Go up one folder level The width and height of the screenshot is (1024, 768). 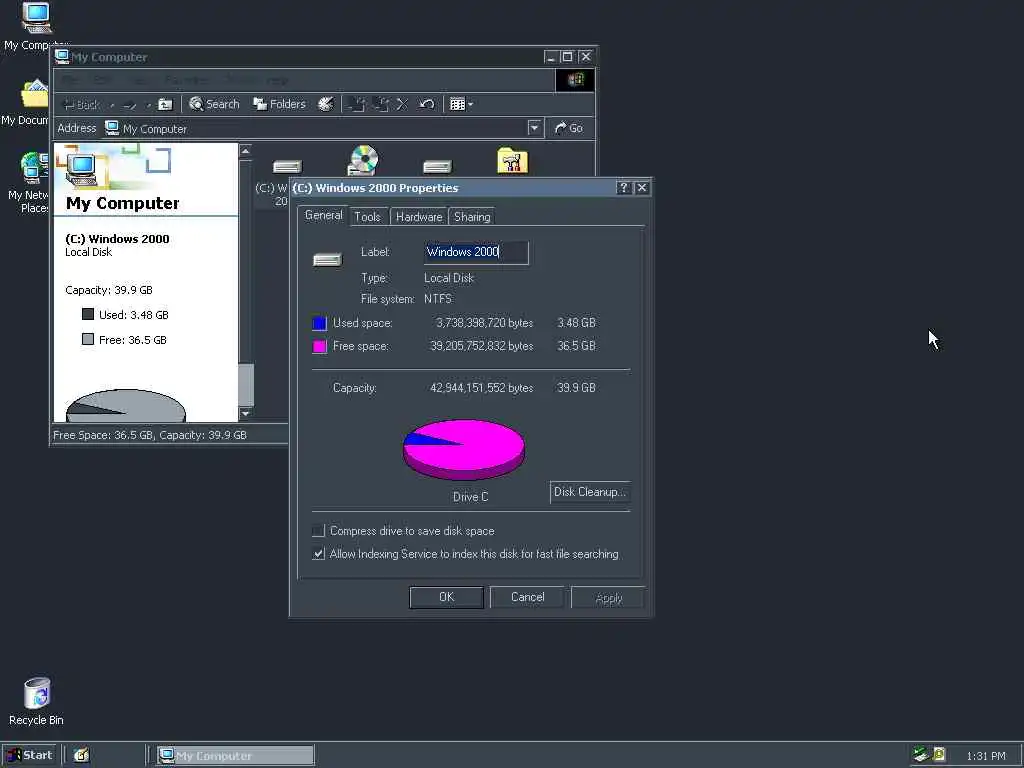165,104
